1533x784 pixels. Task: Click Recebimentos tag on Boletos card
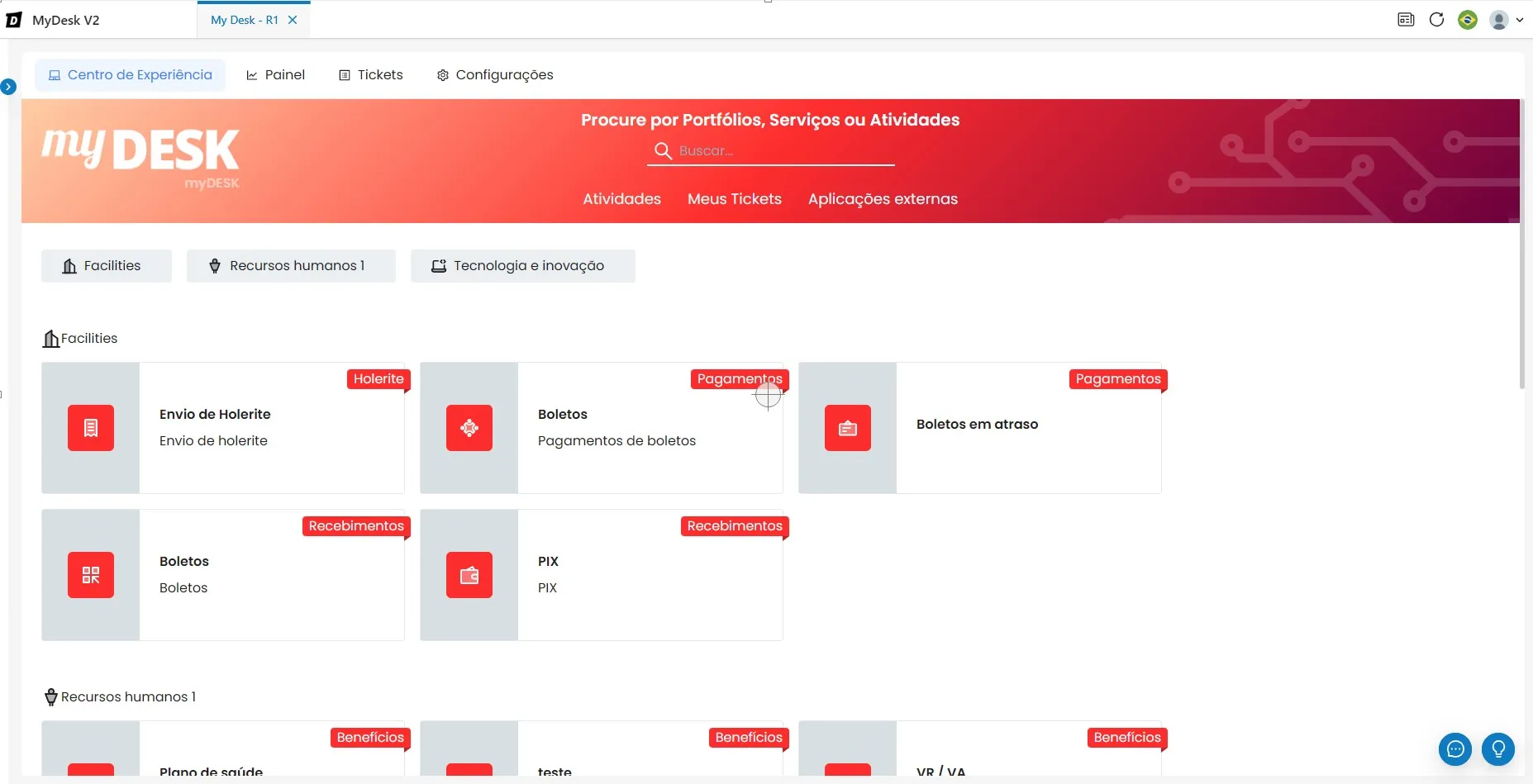[x=356, y=526]
